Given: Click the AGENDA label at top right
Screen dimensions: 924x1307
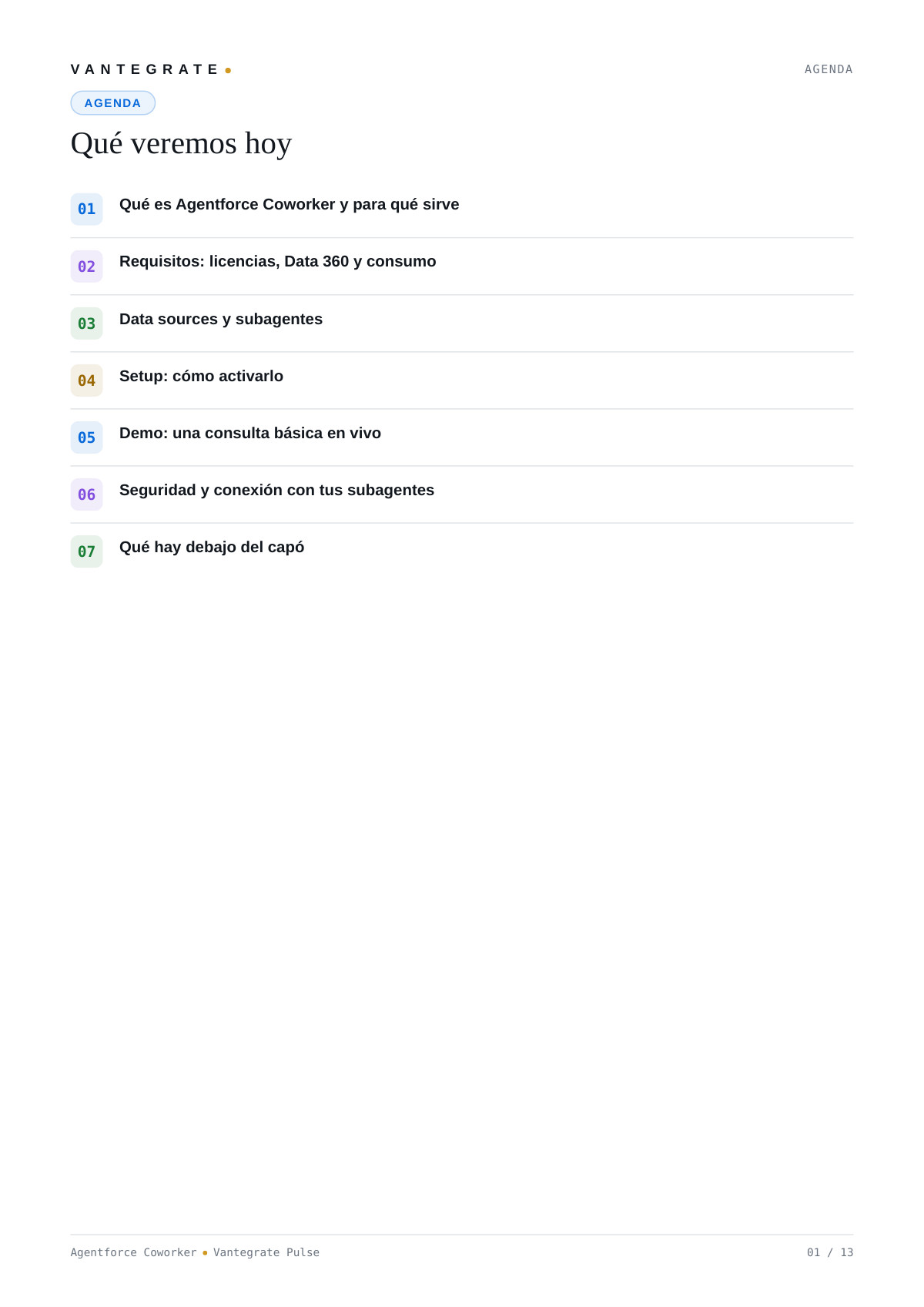Looking at the screenshot, I should pos(829,69).
